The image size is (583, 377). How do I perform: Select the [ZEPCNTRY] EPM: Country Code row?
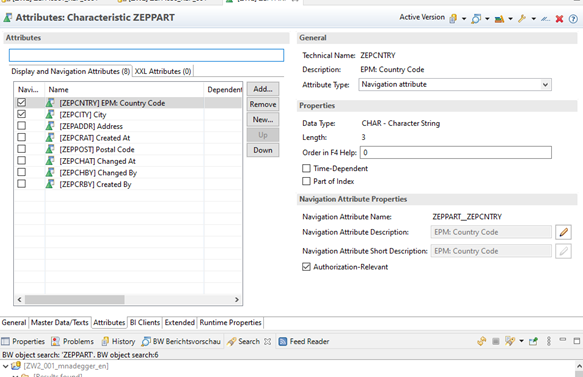(x=128, y=103)
